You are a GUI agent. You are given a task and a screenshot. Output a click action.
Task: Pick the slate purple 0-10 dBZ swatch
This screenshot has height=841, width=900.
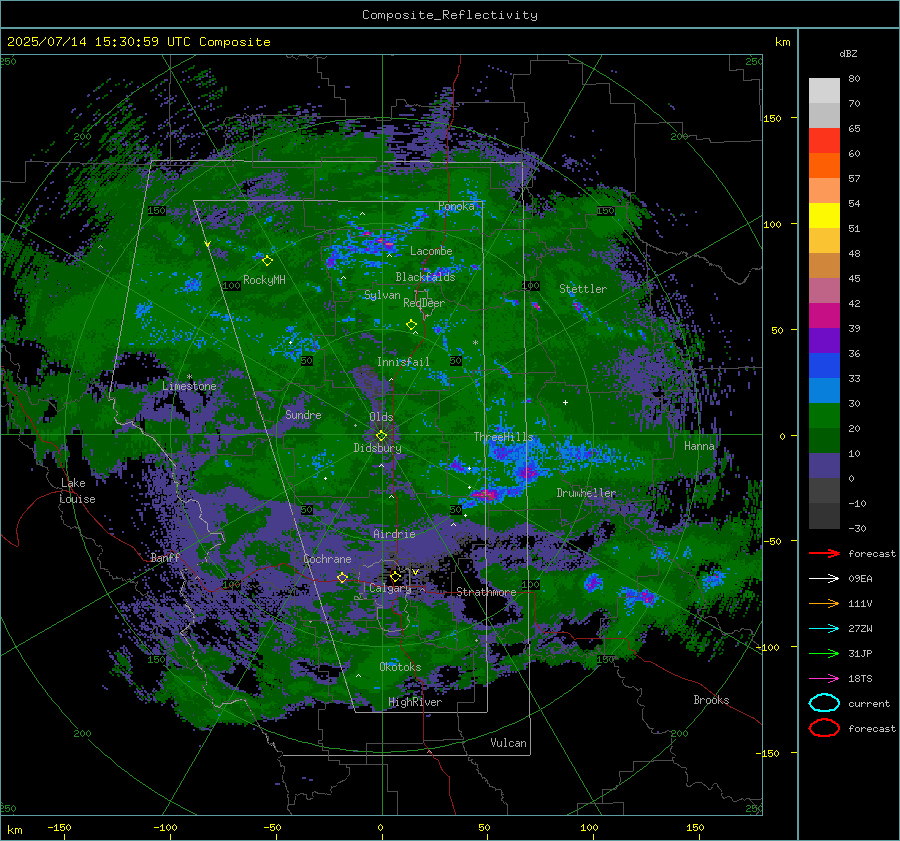point(824,465)
